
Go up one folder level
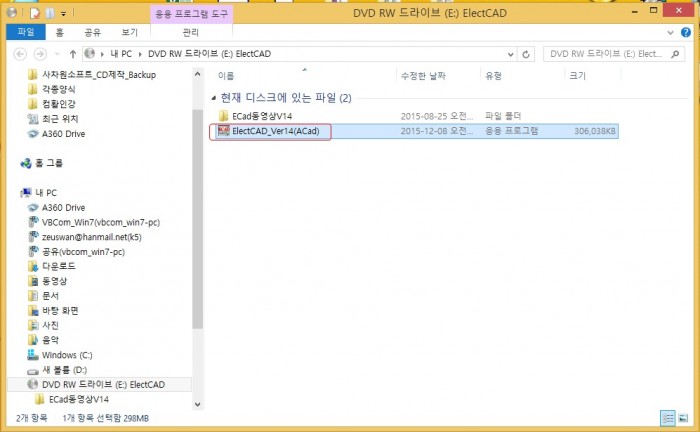point(73,54)
